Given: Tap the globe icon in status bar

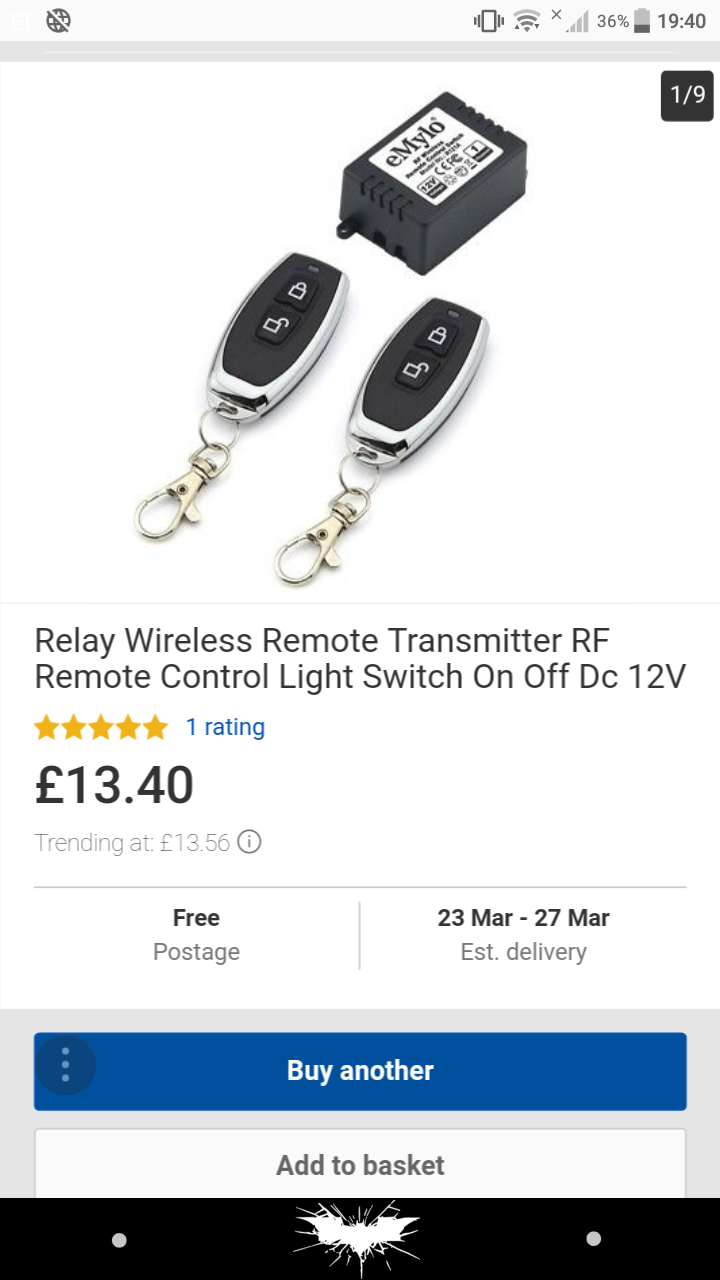Looking at the screenshot, I should [x=59, y=20].
